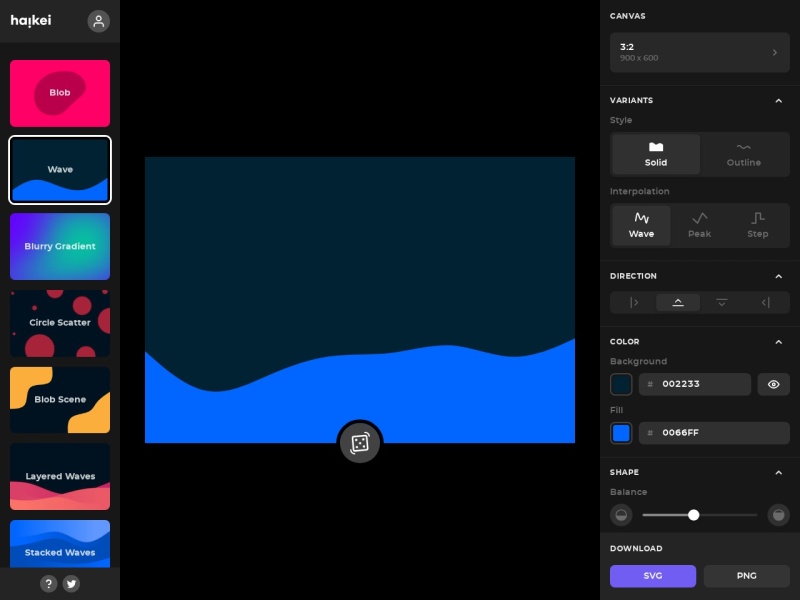Screen dimensions: 800x600
Task: Open the fill color swatch
Action: tap(621, 433)
